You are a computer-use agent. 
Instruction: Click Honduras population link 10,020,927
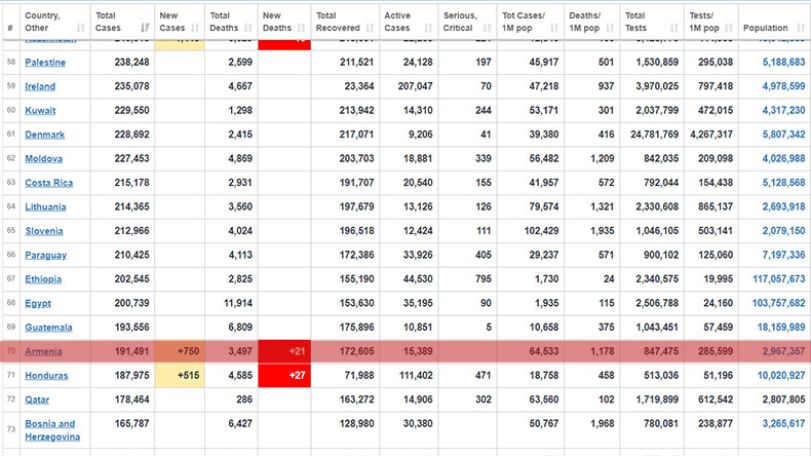(x=781, y=375)
